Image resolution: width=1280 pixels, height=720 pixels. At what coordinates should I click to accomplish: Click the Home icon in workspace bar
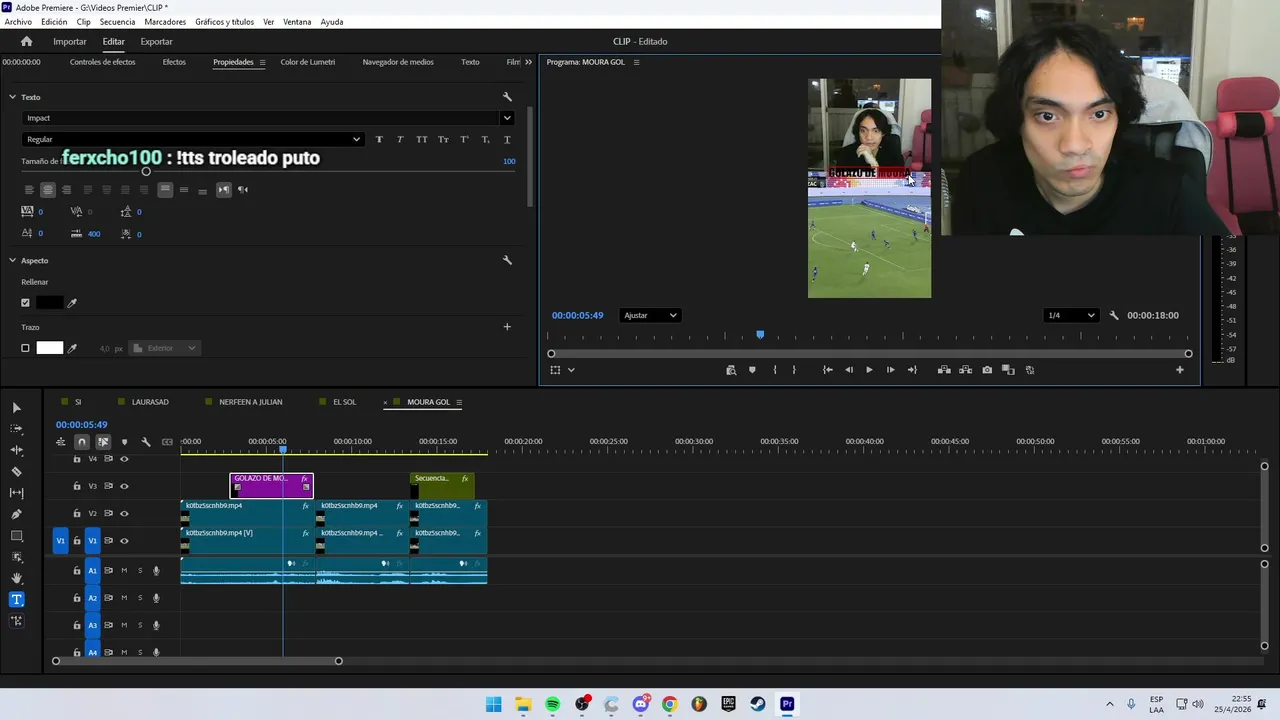(26, 41)
